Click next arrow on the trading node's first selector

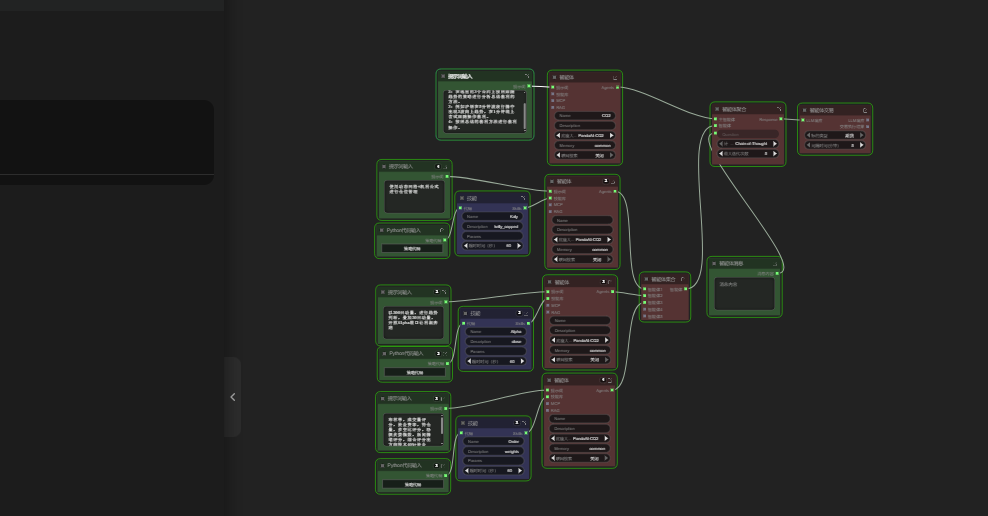point(861,135)
